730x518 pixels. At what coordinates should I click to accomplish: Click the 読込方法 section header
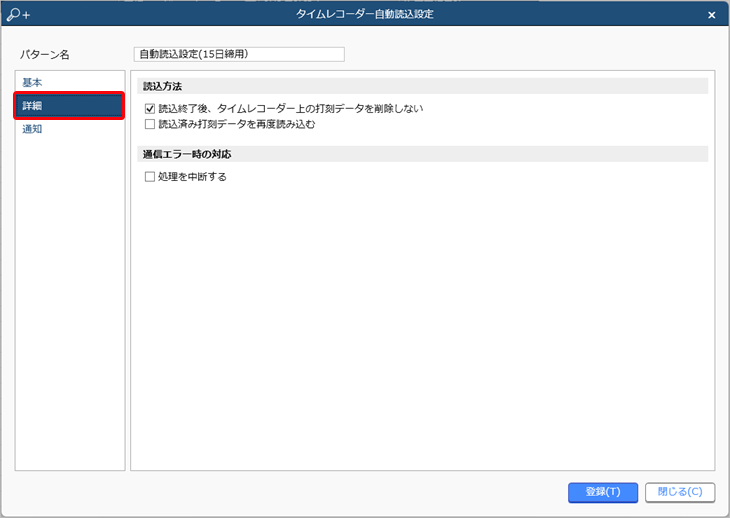pyautogui.click(x=423, y=86)
